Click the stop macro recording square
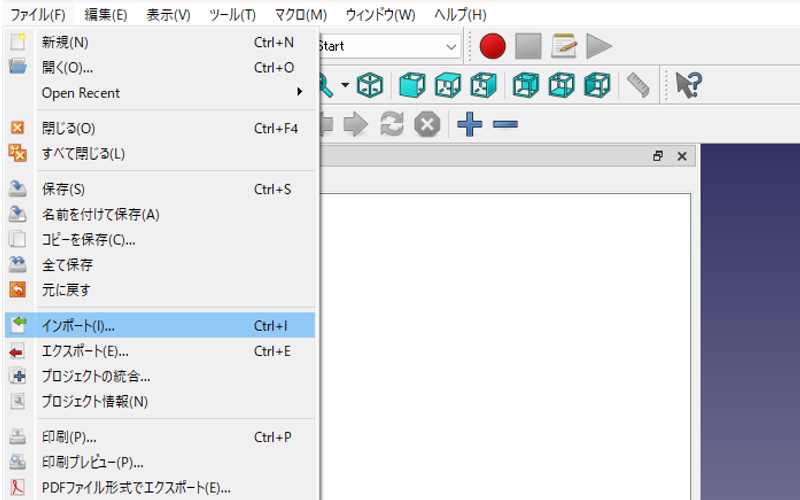Viewport: 800px width, 500px height. (x=528, y=46)
